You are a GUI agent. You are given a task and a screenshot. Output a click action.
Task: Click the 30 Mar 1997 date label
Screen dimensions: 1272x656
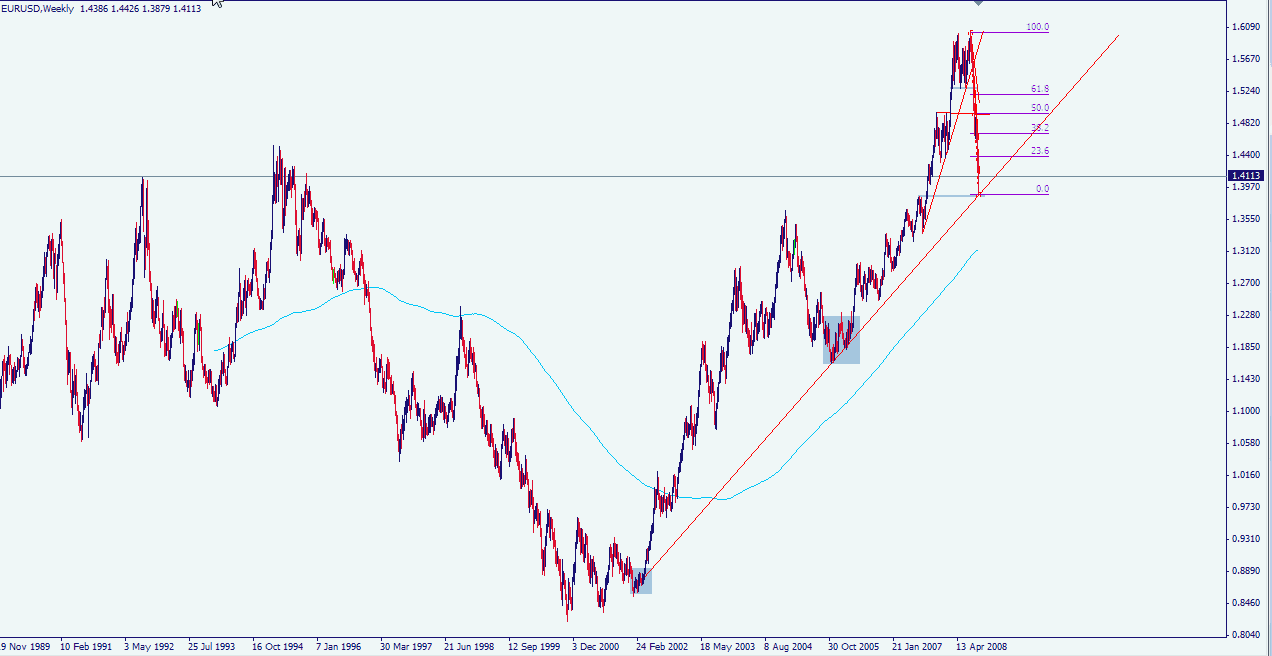(406, 647)
